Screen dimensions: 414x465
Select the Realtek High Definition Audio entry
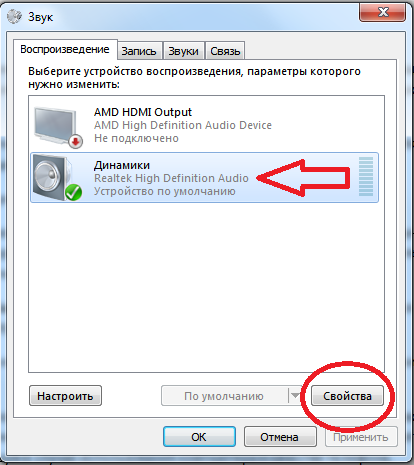pyautogui.click(x=171, y=178)
